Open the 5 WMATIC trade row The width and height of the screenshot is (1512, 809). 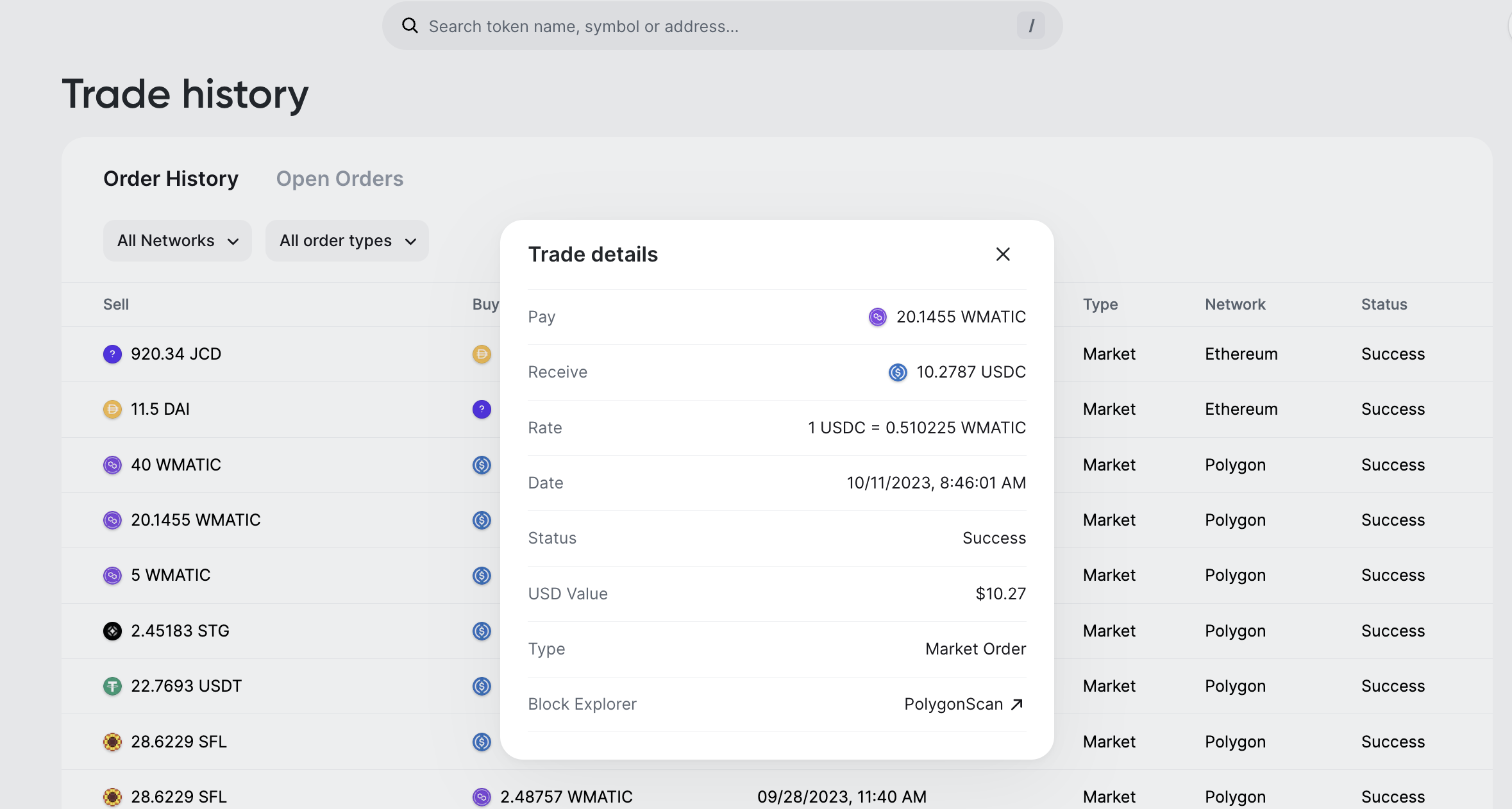coord(171,575)
